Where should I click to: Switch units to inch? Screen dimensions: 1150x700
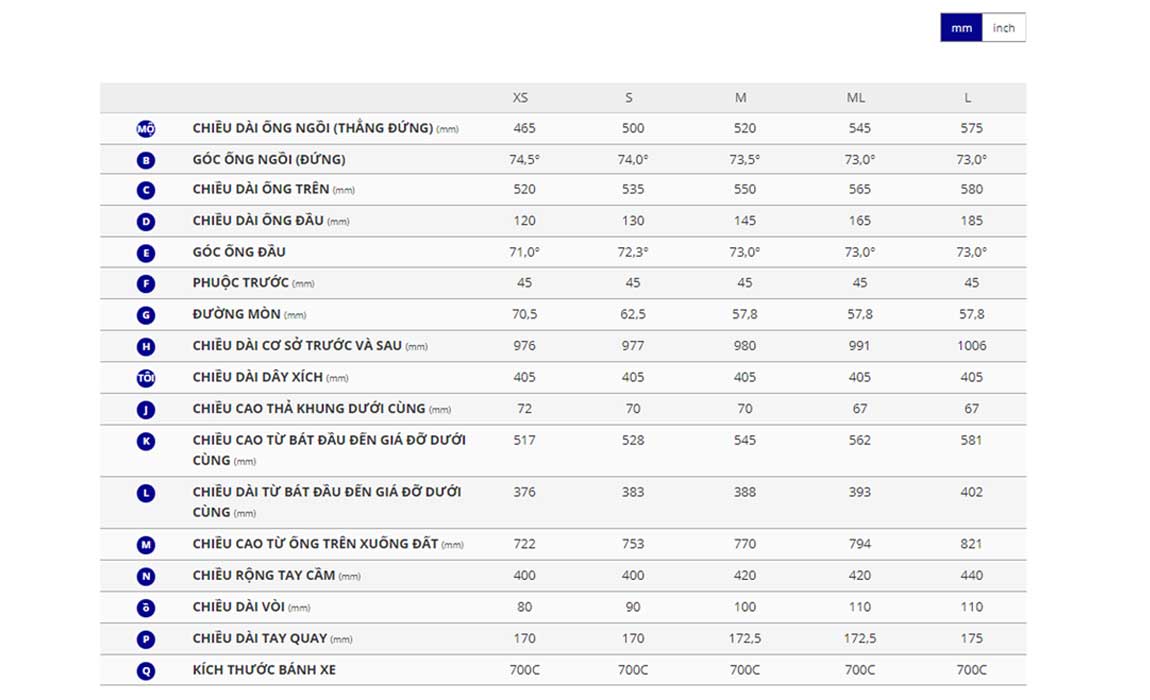[1004, 28]
